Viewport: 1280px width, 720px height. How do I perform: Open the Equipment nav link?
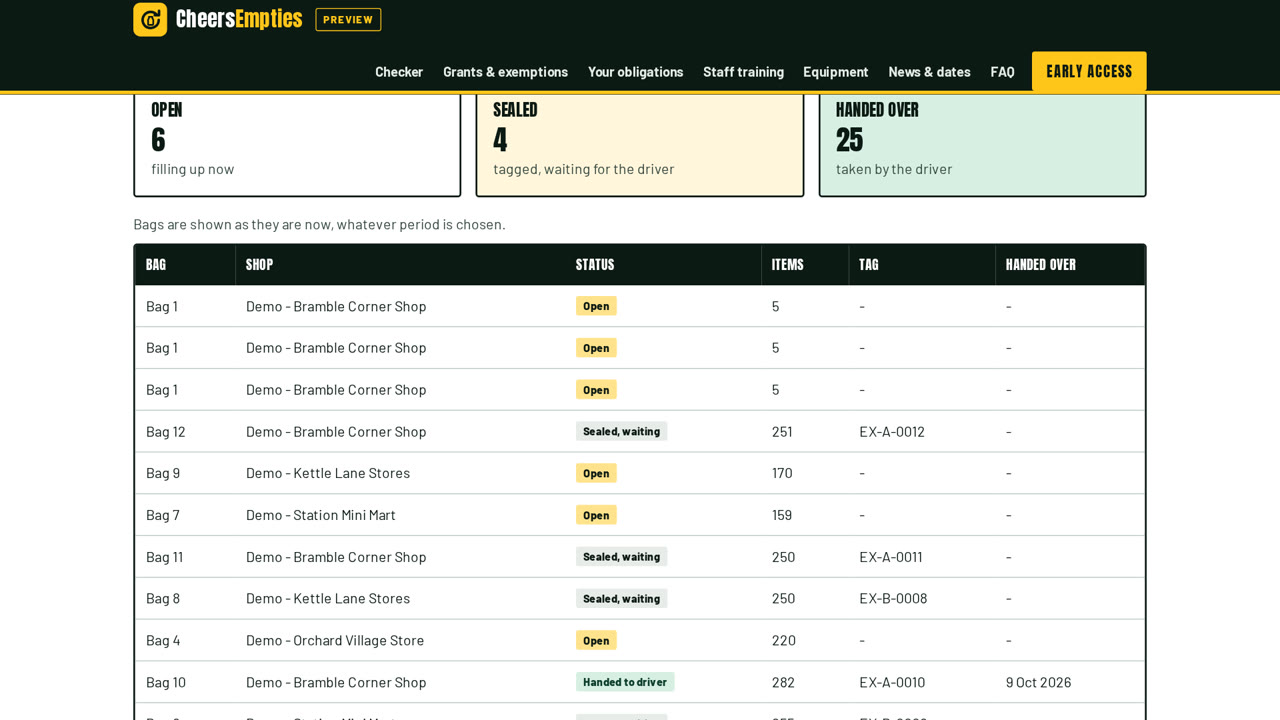[x=836, y=72]
